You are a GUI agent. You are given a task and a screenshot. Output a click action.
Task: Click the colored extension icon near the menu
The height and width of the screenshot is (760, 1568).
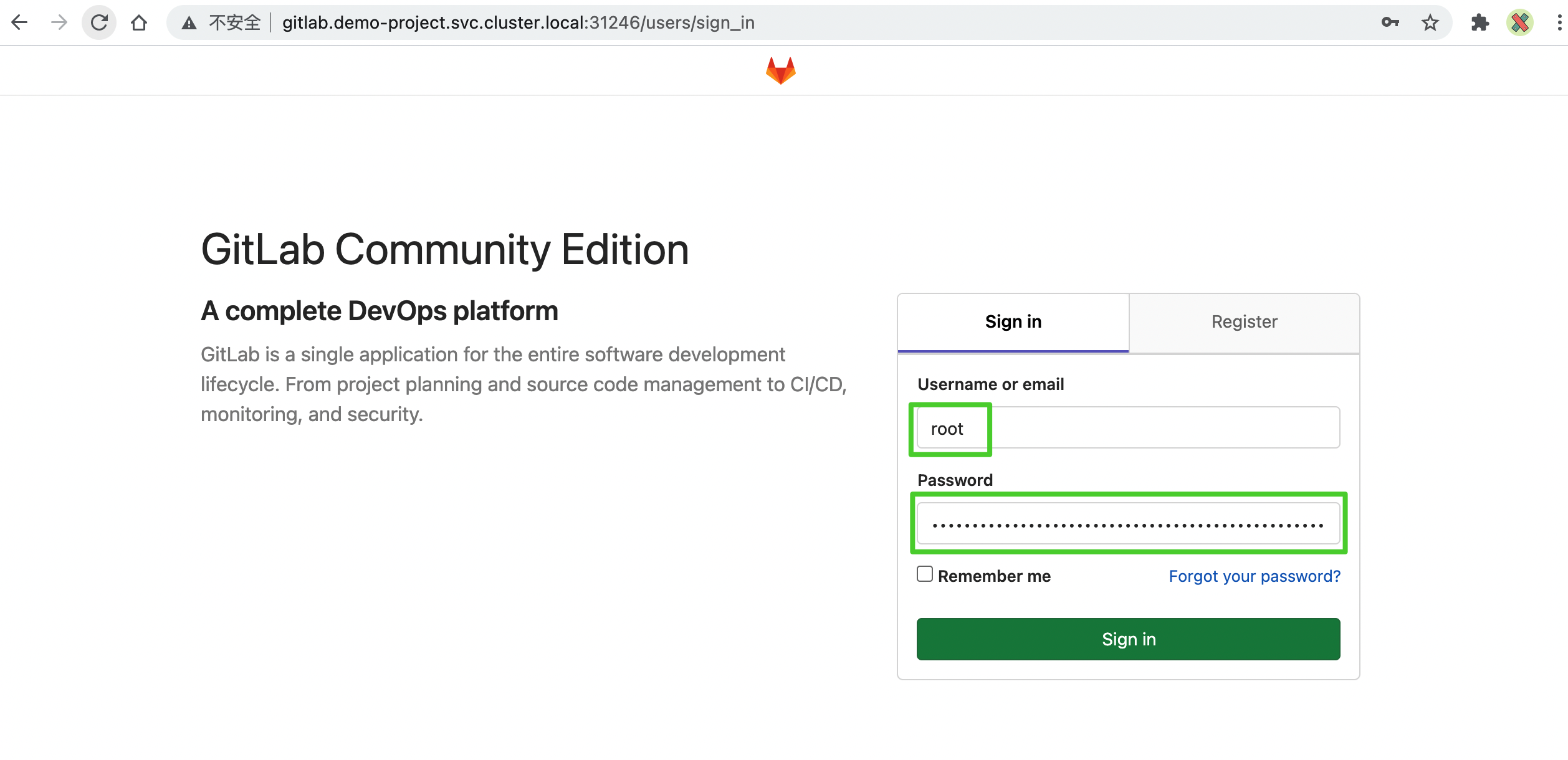click(x=1519, y=22)
